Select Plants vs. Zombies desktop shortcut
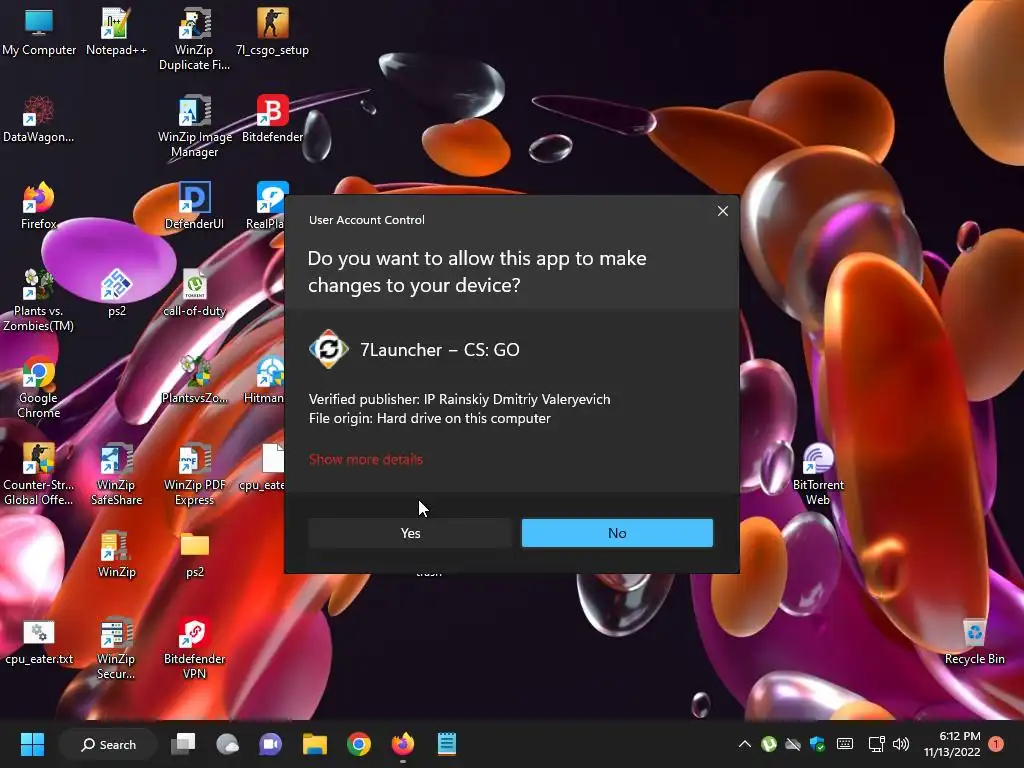 click(x=39, y=300)
